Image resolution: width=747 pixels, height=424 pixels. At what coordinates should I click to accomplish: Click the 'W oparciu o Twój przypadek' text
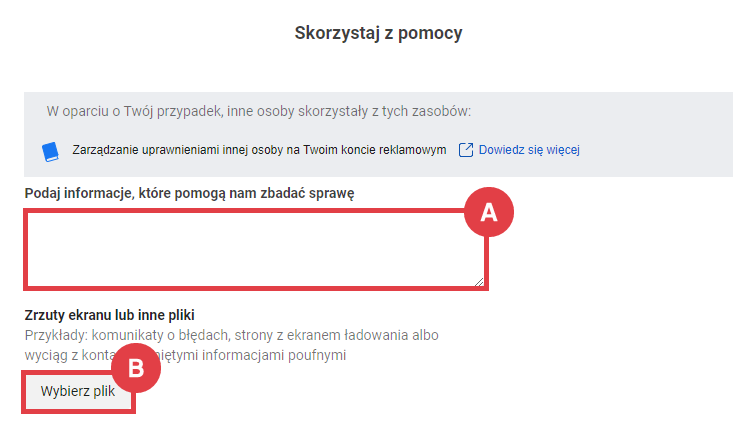pos(258,110)
